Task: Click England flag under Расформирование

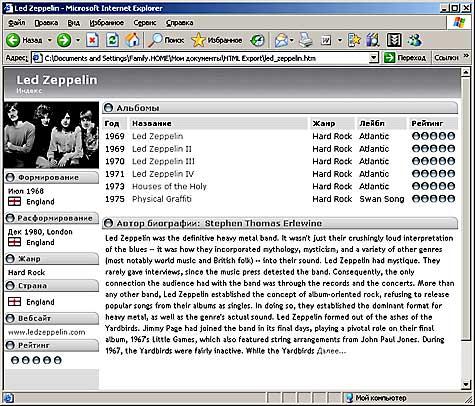Action: pyautogui.click(x=14, y=242)
